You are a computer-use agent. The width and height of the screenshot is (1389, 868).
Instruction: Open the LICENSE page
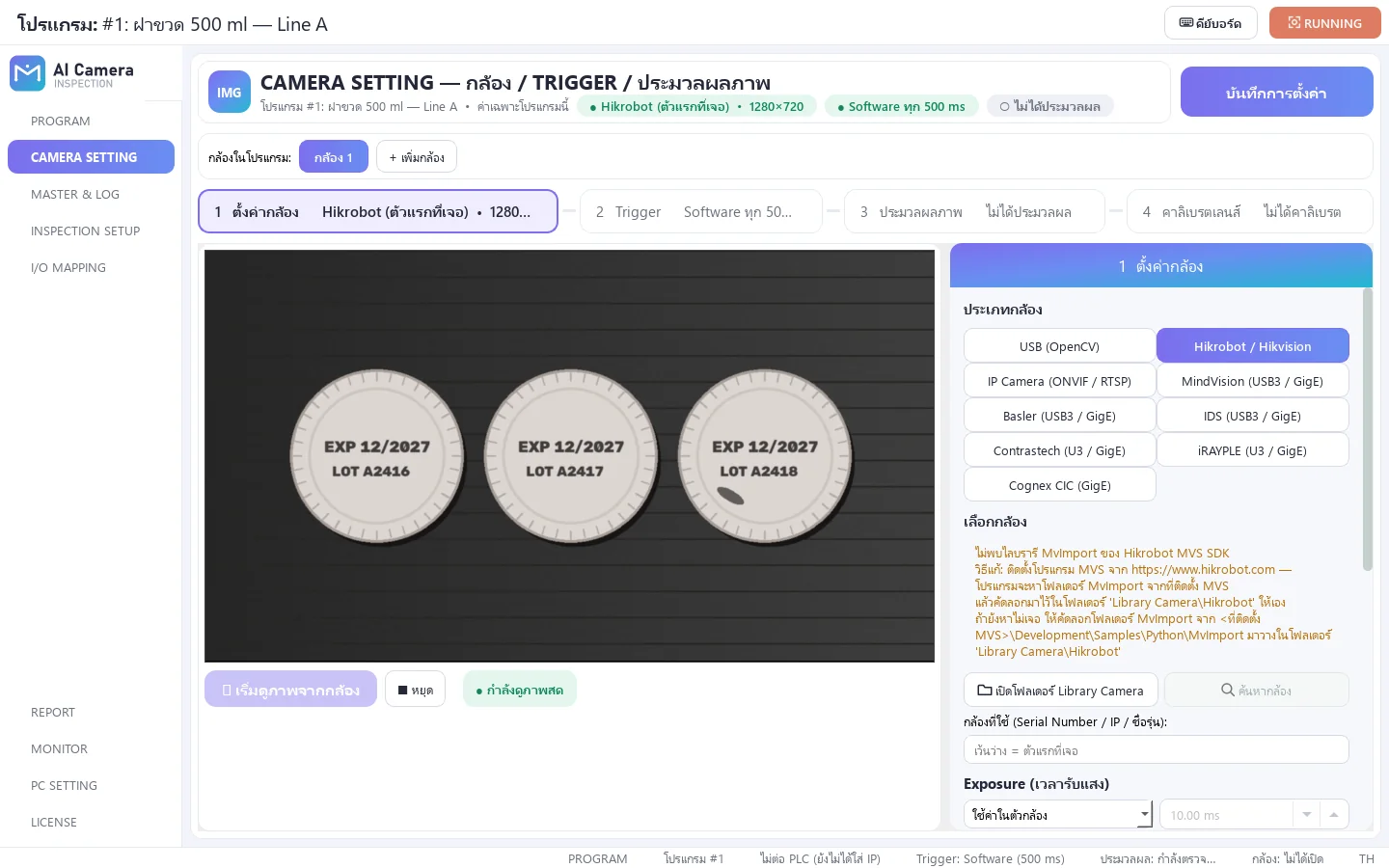[91, 822]
